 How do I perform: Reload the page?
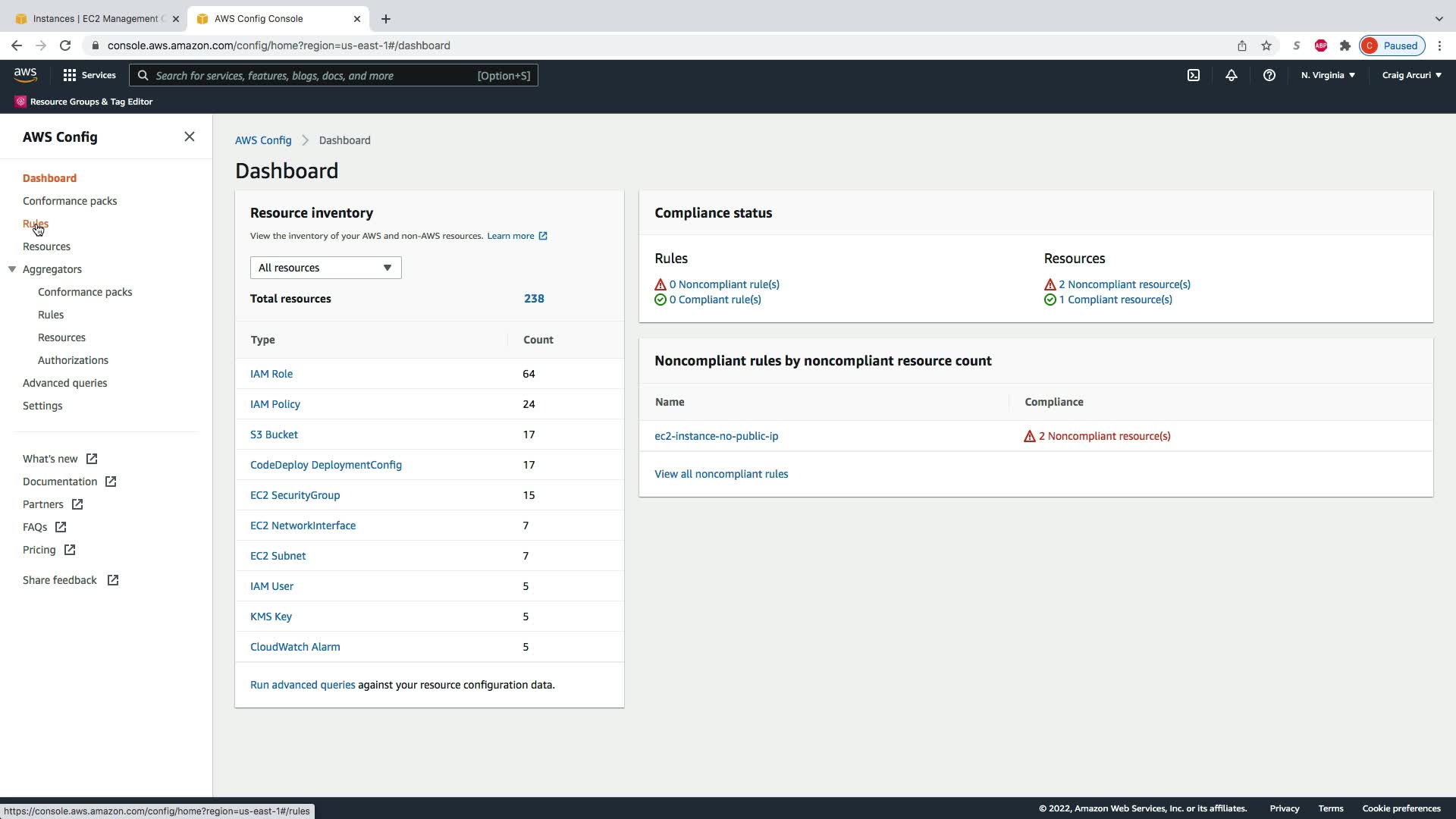pyautogui.click(x=65, y=45)
